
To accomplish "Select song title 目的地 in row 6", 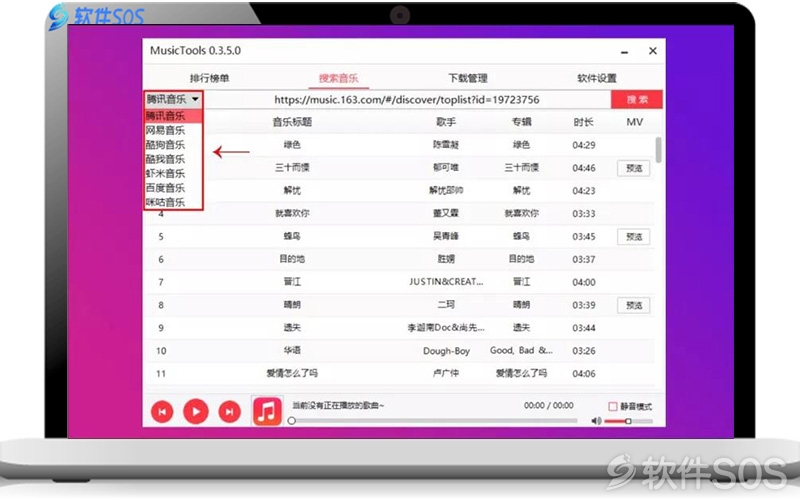I will click(292, 259).
